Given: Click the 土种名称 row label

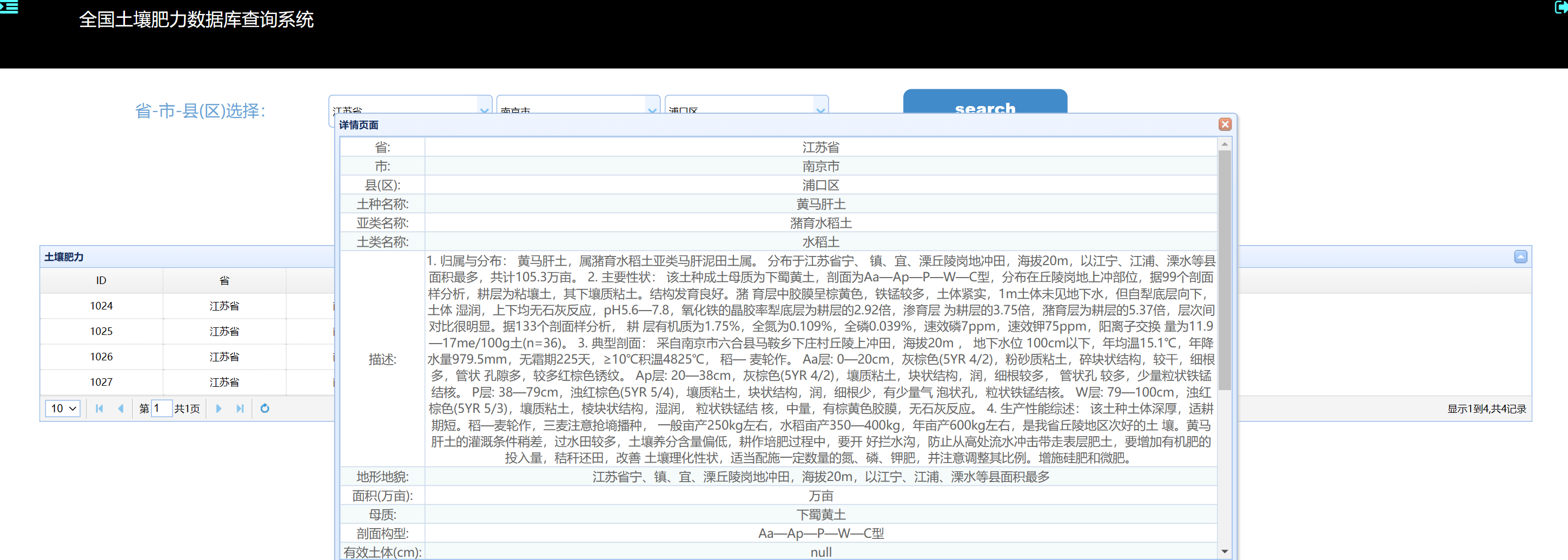Looking at the screenshot, I should click(x=382, y=204).
